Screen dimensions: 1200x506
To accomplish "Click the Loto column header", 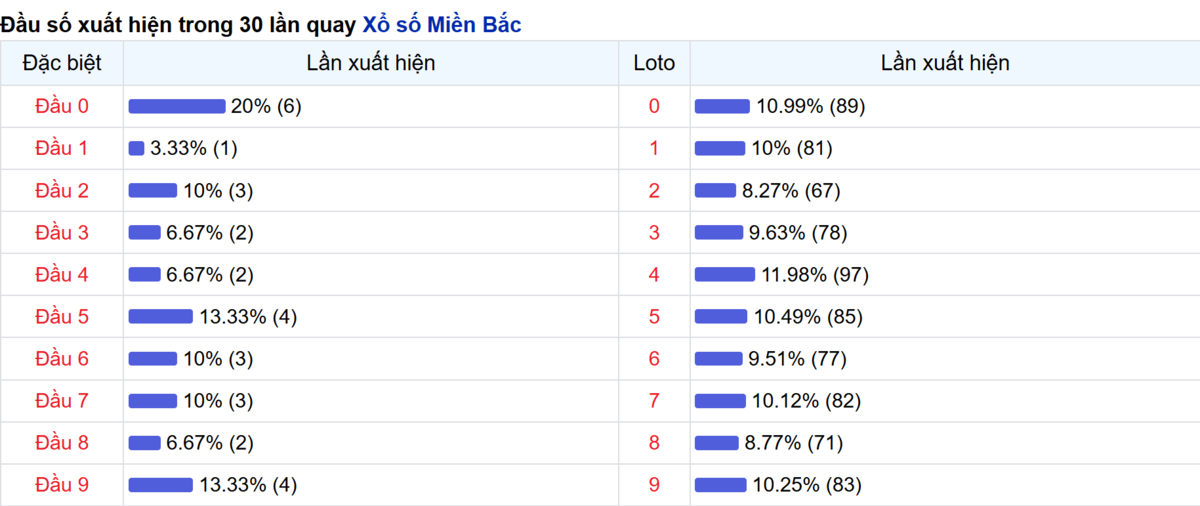I will pyautogui.click(x=654, y=63).
